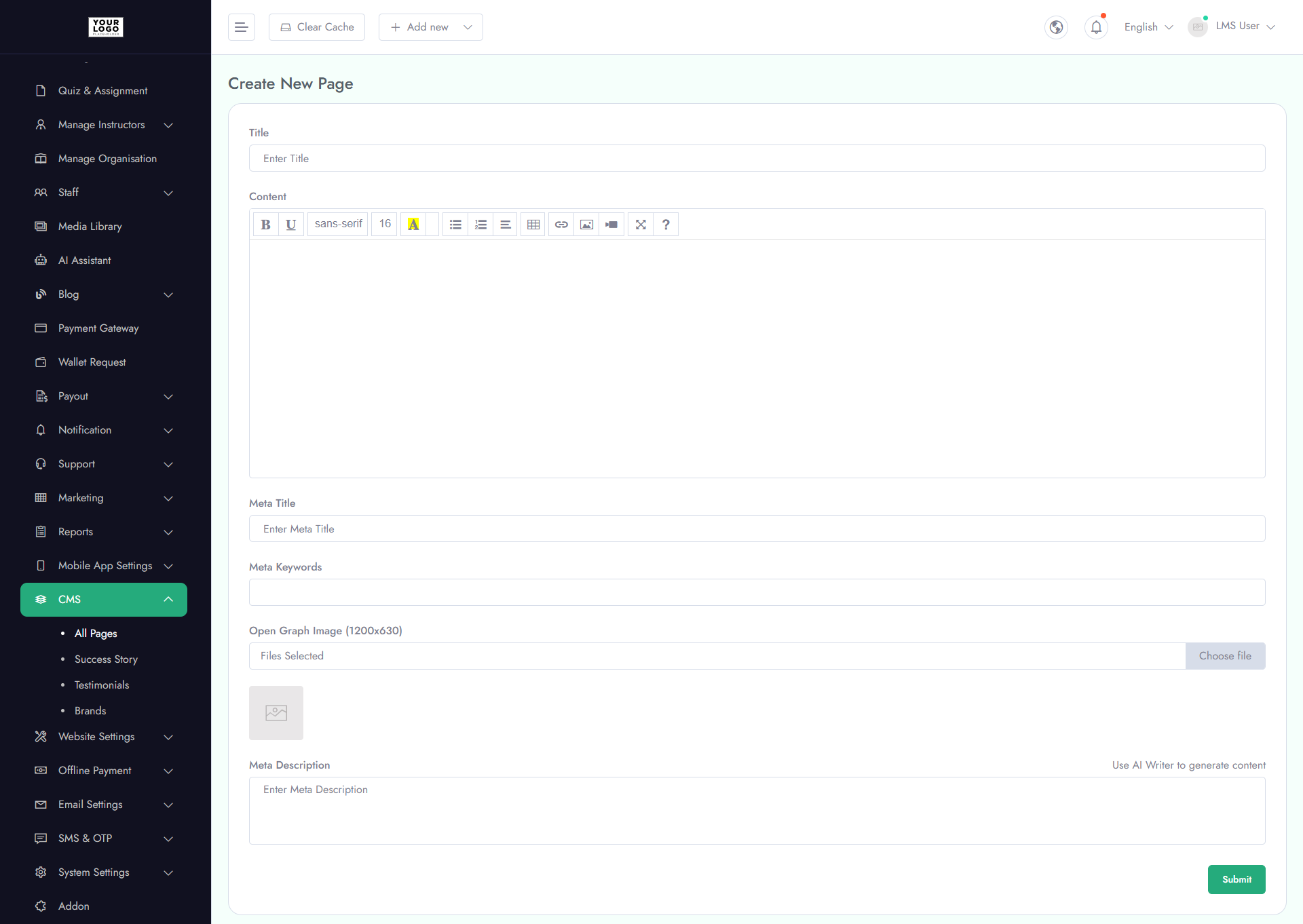The image size is (1303, 924).
Task: Open the LMS User account menu
Action: coord(1232,26)
